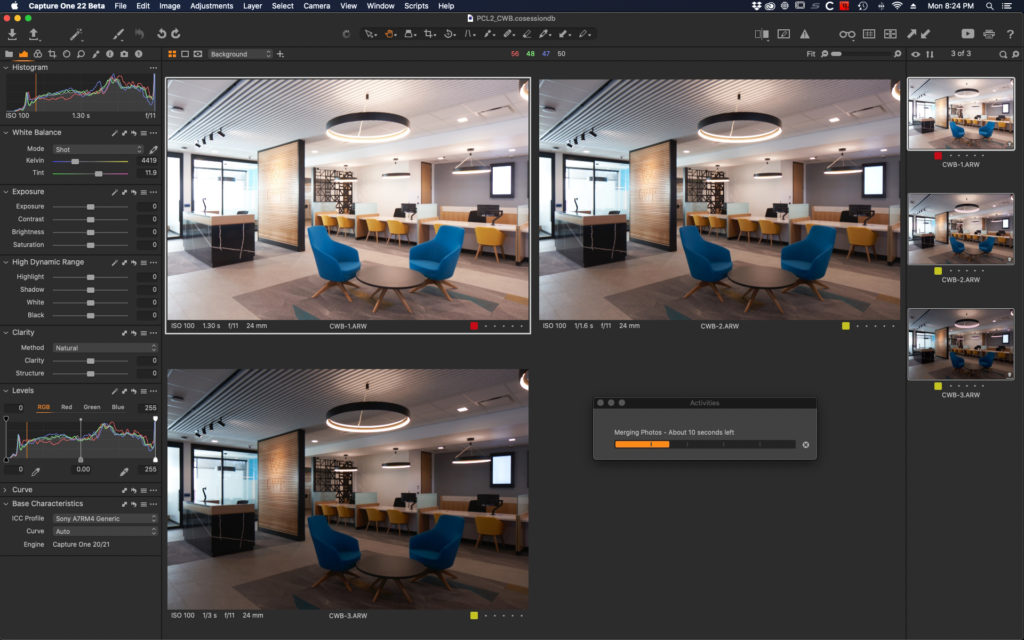Viewport: 1024px width, 640px height.
Task: Select the Keystone correction tool
Action: coord(470,34)
